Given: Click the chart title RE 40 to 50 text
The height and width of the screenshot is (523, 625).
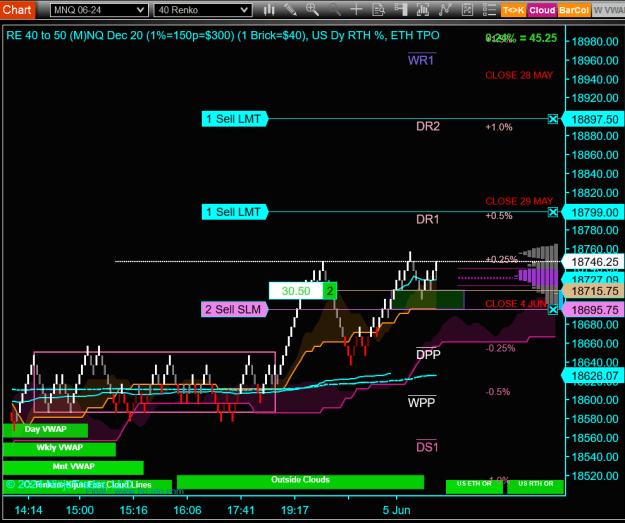Looking at the screenshot, I should [x=223, y=35].
